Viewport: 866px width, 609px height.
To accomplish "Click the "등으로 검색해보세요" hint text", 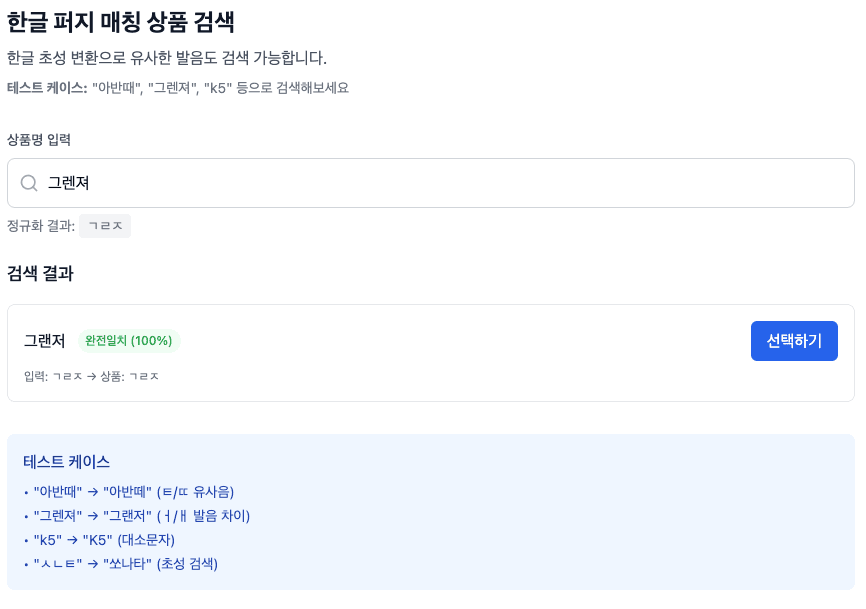I will tap(292, 87).
